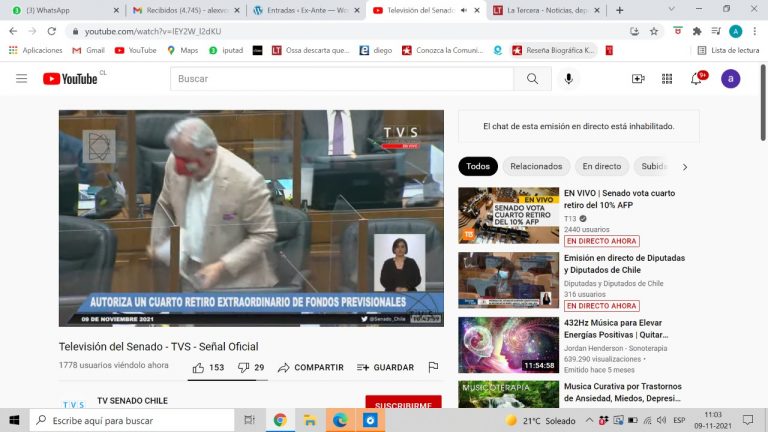Open the Maps bookmark
768x432 pixels.
[183, 50]
